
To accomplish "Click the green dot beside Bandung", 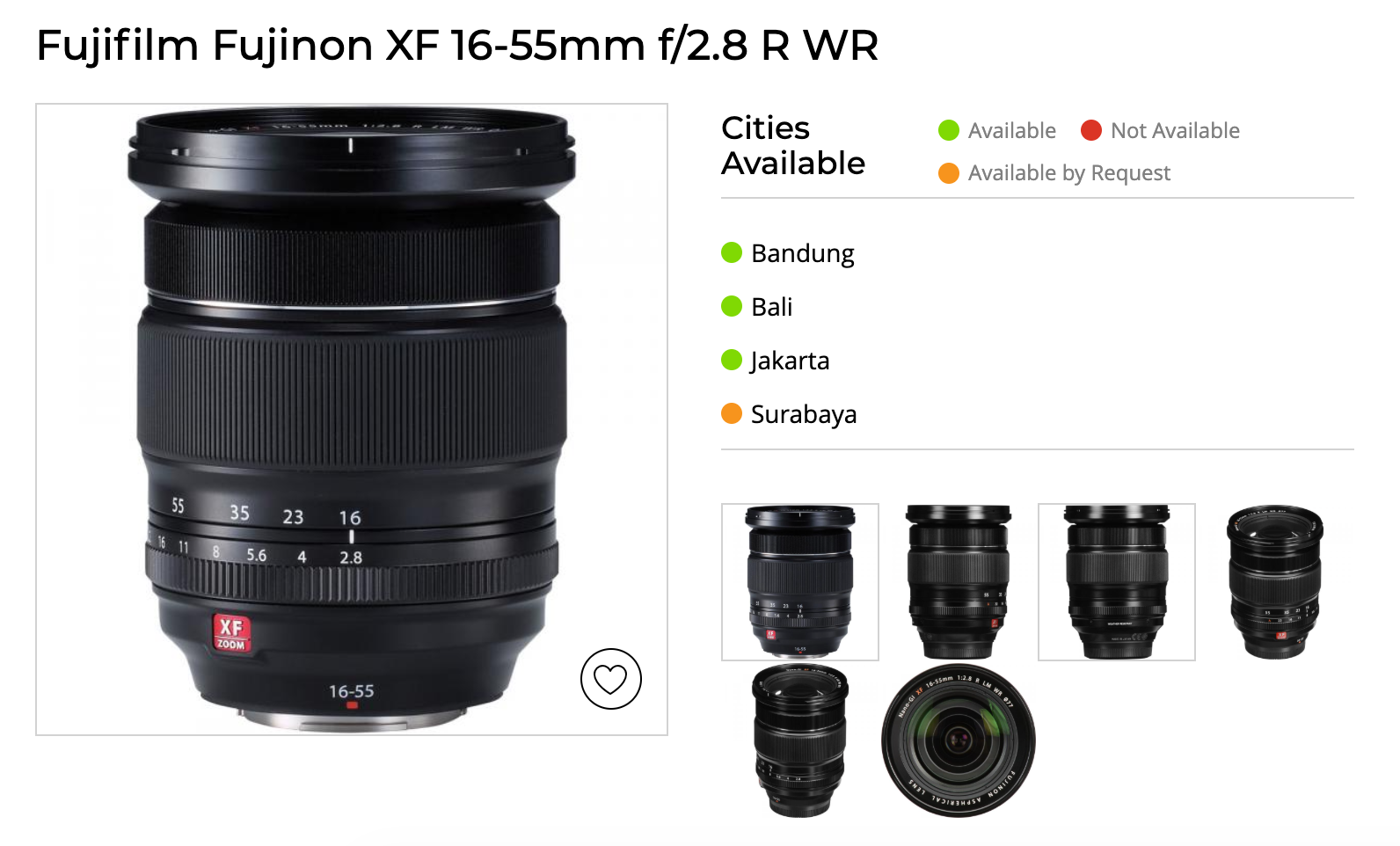I will [x=732, y=252].
